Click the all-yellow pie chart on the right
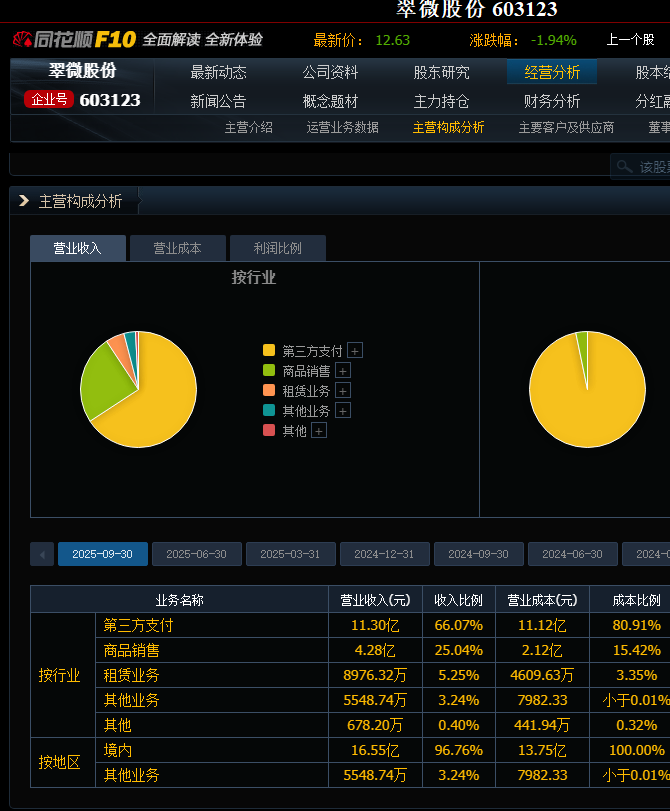Image resolution: width=670 pixels, height=811 pixels. (588, 389)
